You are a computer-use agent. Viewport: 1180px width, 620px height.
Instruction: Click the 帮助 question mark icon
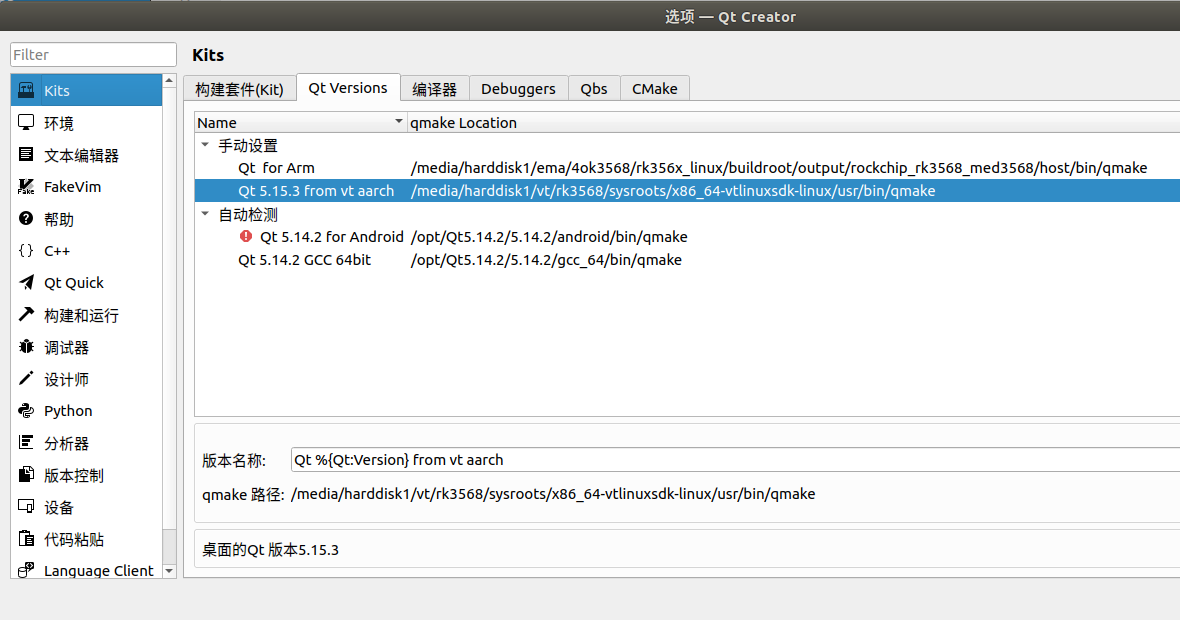coord(26,218)
